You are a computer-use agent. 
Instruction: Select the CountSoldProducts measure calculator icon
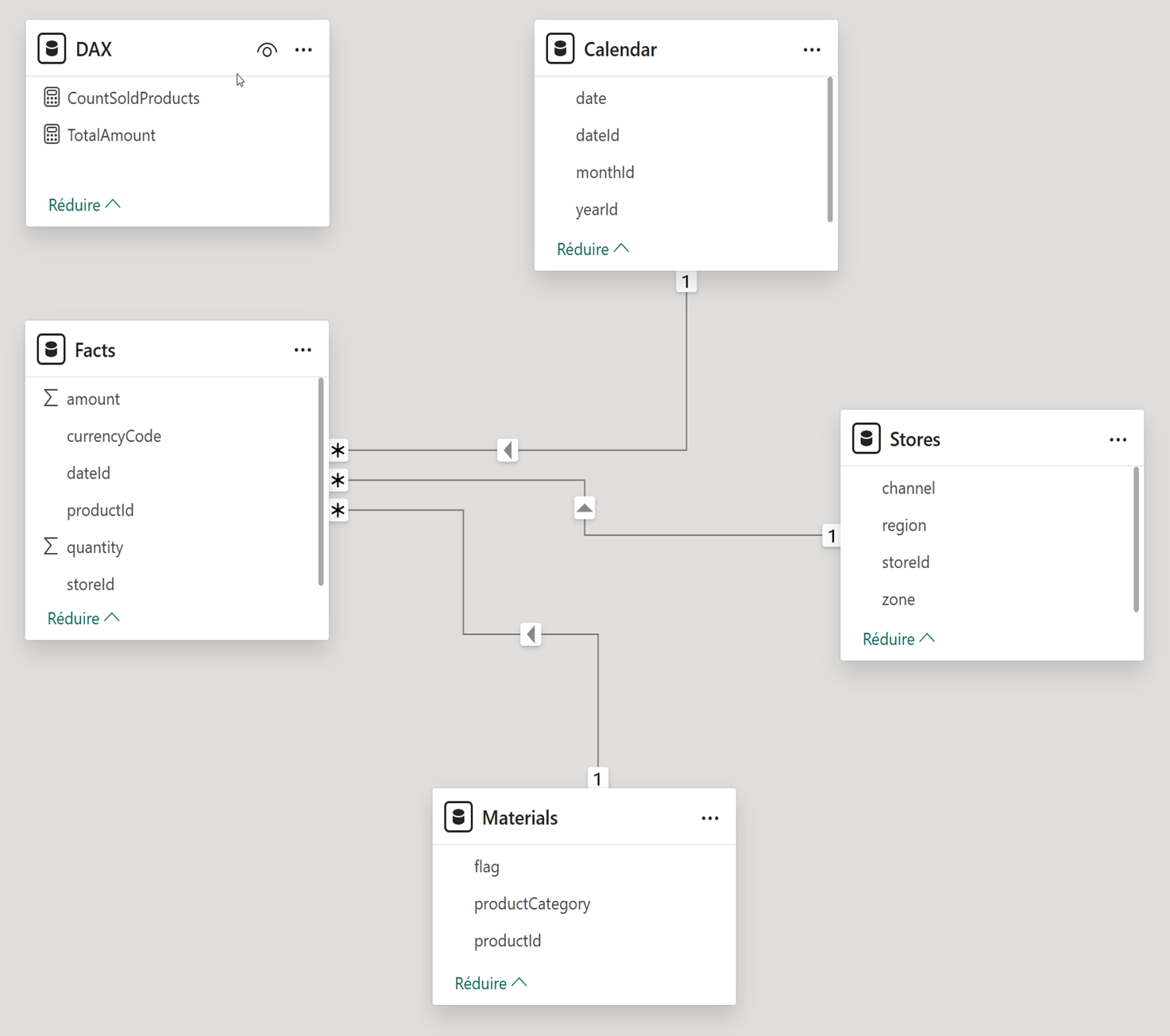[52, 98]
